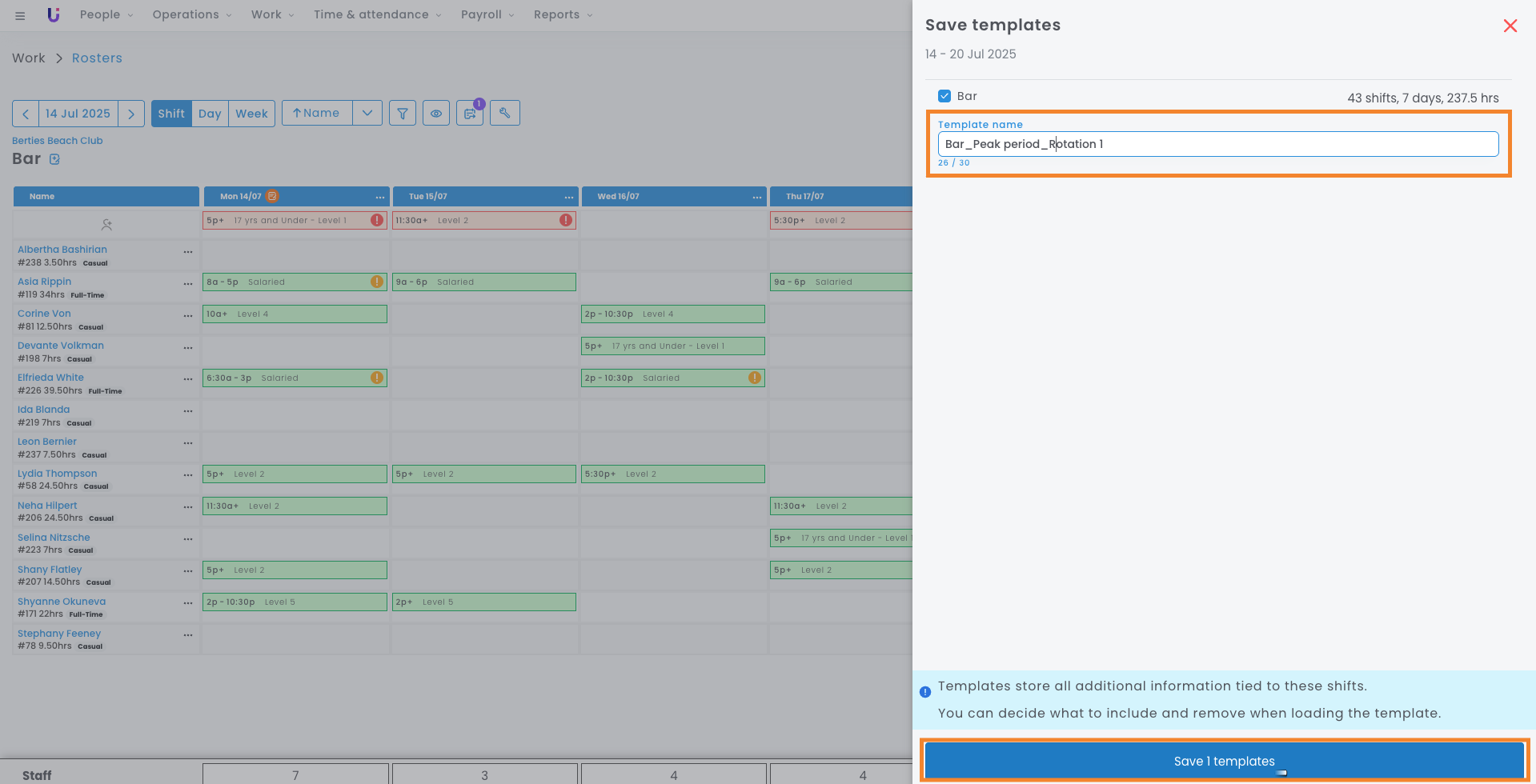Open the hamburger navigation menu
The width and height of the screenshot is (1536, 784).
coord(20,15)
